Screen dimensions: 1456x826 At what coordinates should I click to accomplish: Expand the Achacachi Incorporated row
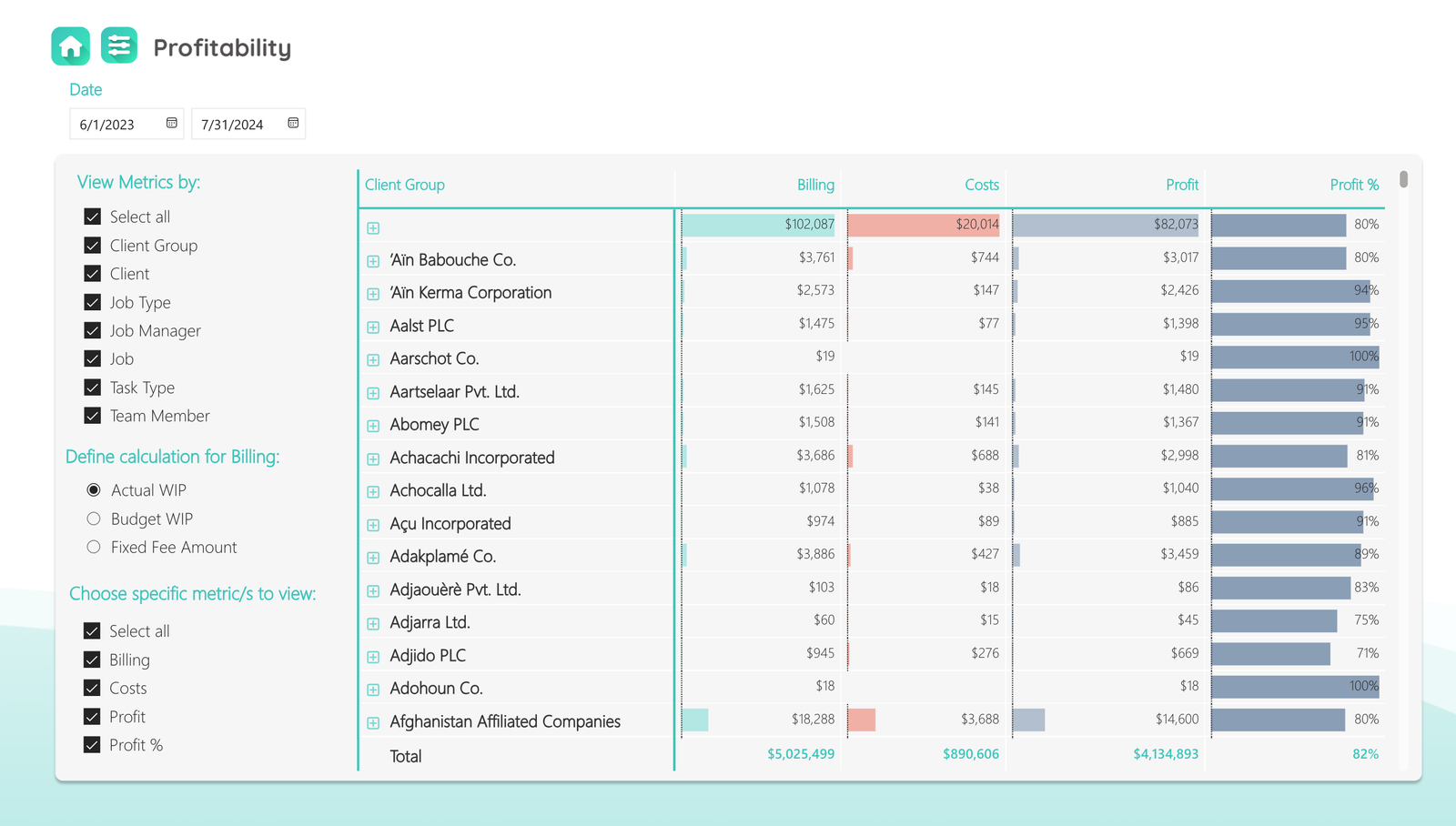[373, 458]
